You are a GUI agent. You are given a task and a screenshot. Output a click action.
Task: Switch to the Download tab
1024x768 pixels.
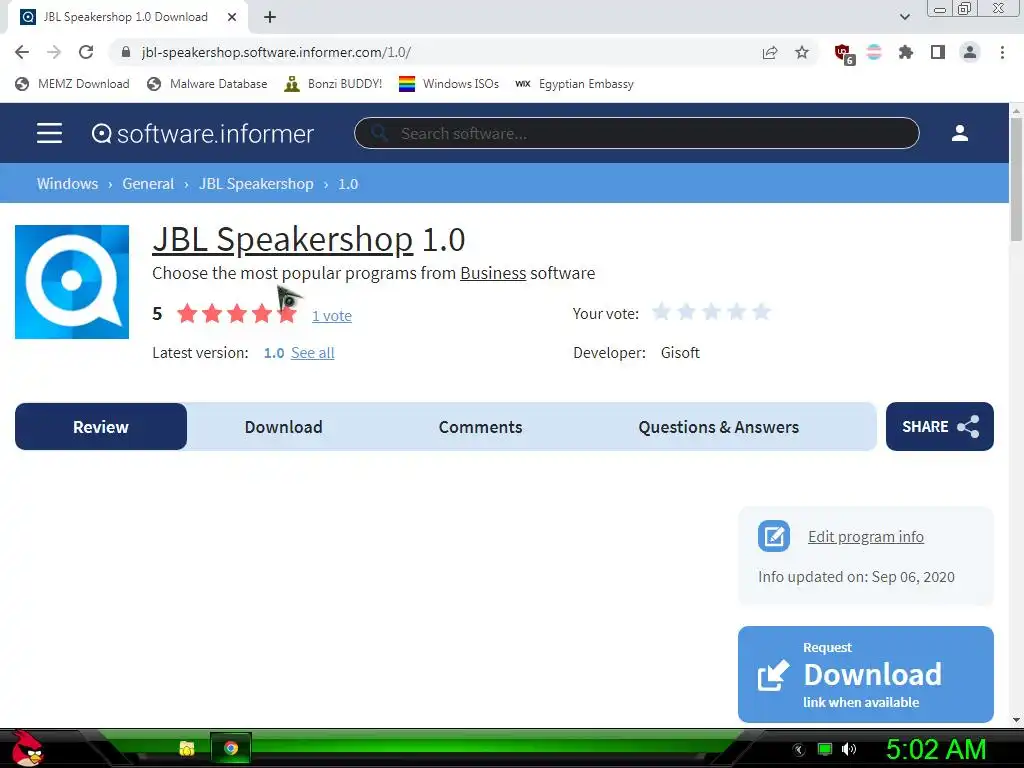(x=283, y=426)
